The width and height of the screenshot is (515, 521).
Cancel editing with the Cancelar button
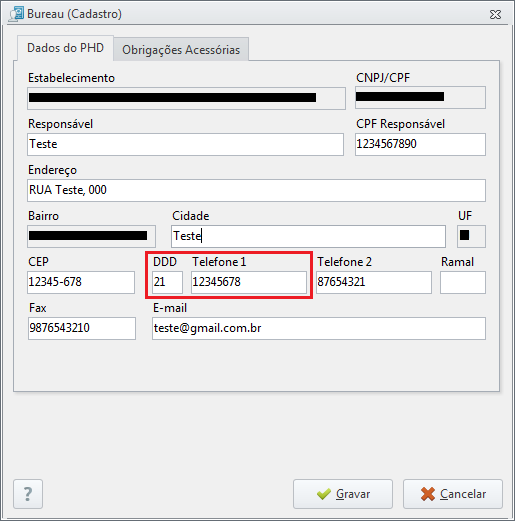point(453,494)
